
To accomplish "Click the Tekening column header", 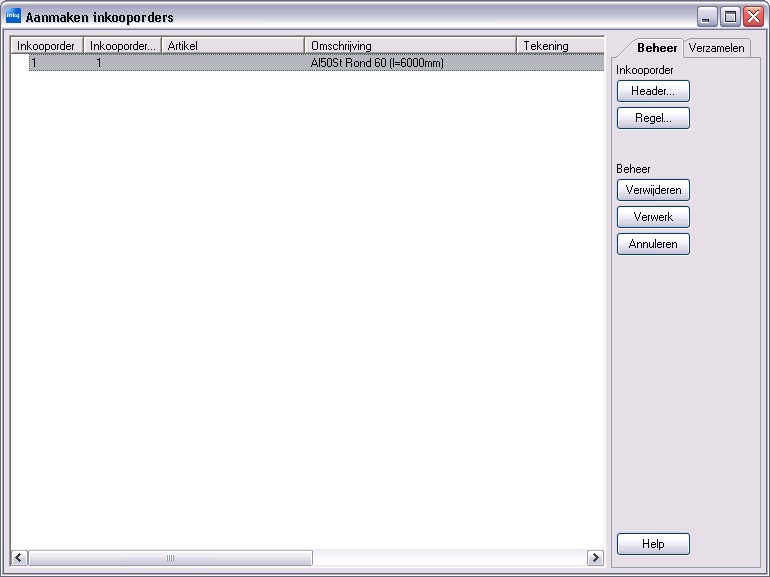I will click(560, 46).
